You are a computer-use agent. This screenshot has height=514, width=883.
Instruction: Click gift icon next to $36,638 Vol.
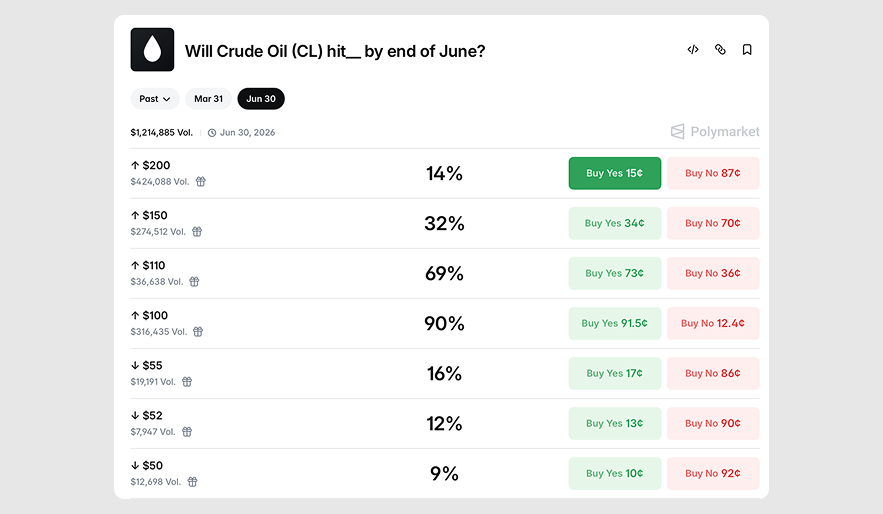coord(194,282)
